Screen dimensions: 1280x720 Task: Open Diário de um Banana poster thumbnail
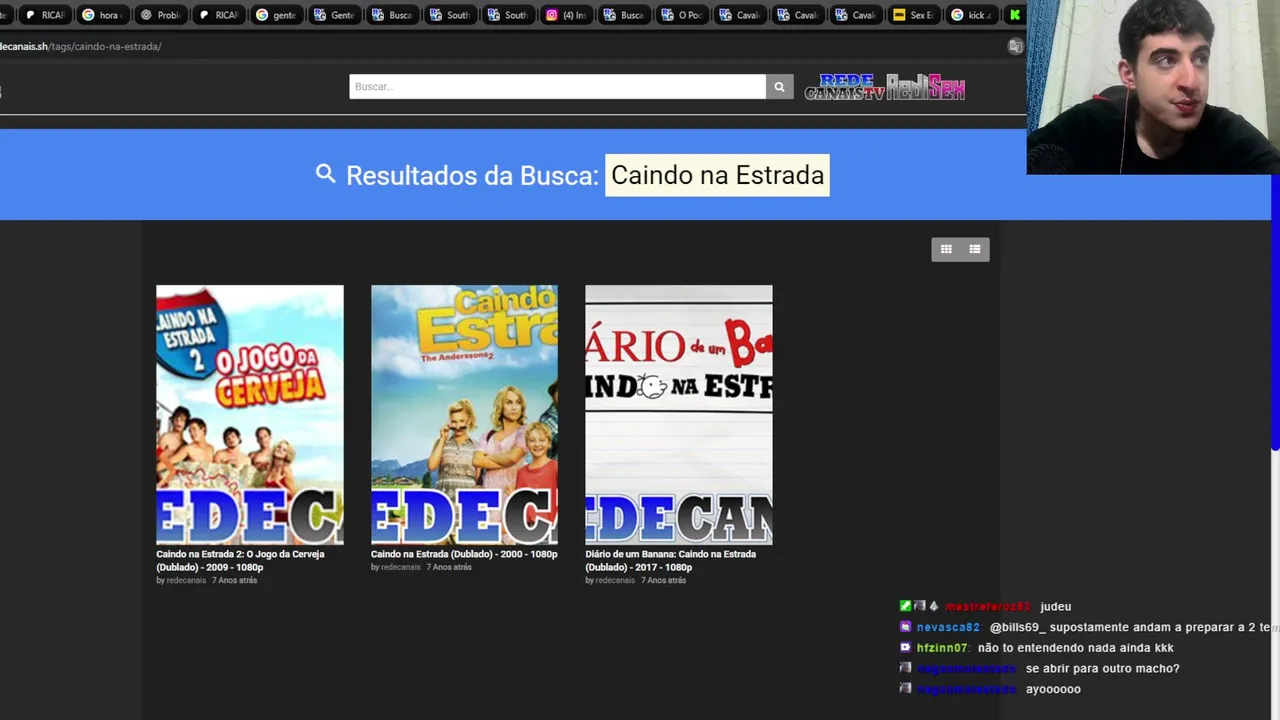[x=679, y=415]
